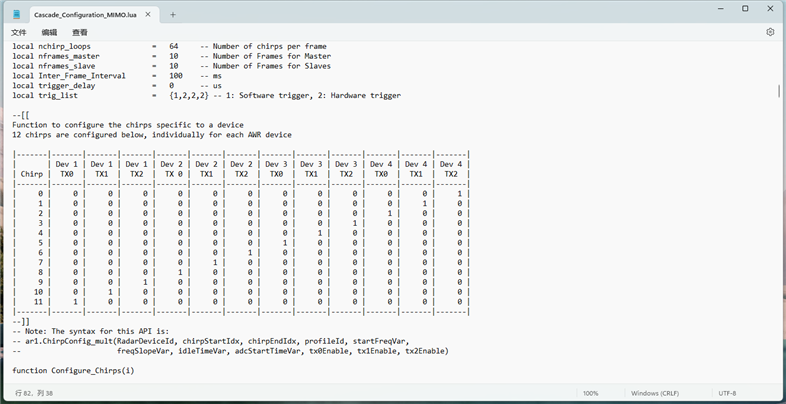The image size is (786, 404).
Task: Click the text 'local Inter_Frame_Interval'
Action: 69,76
